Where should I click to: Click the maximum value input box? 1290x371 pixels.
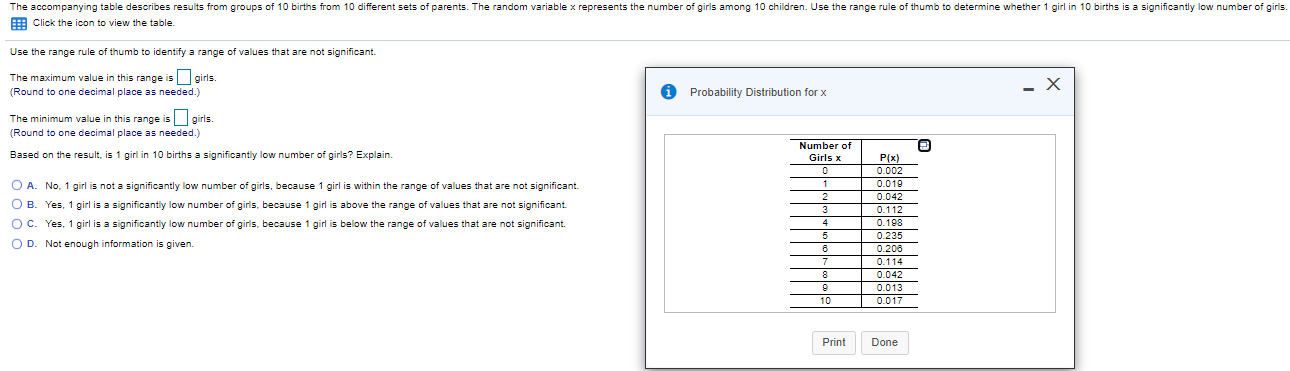pyautogui.click(x=184, y=78)
